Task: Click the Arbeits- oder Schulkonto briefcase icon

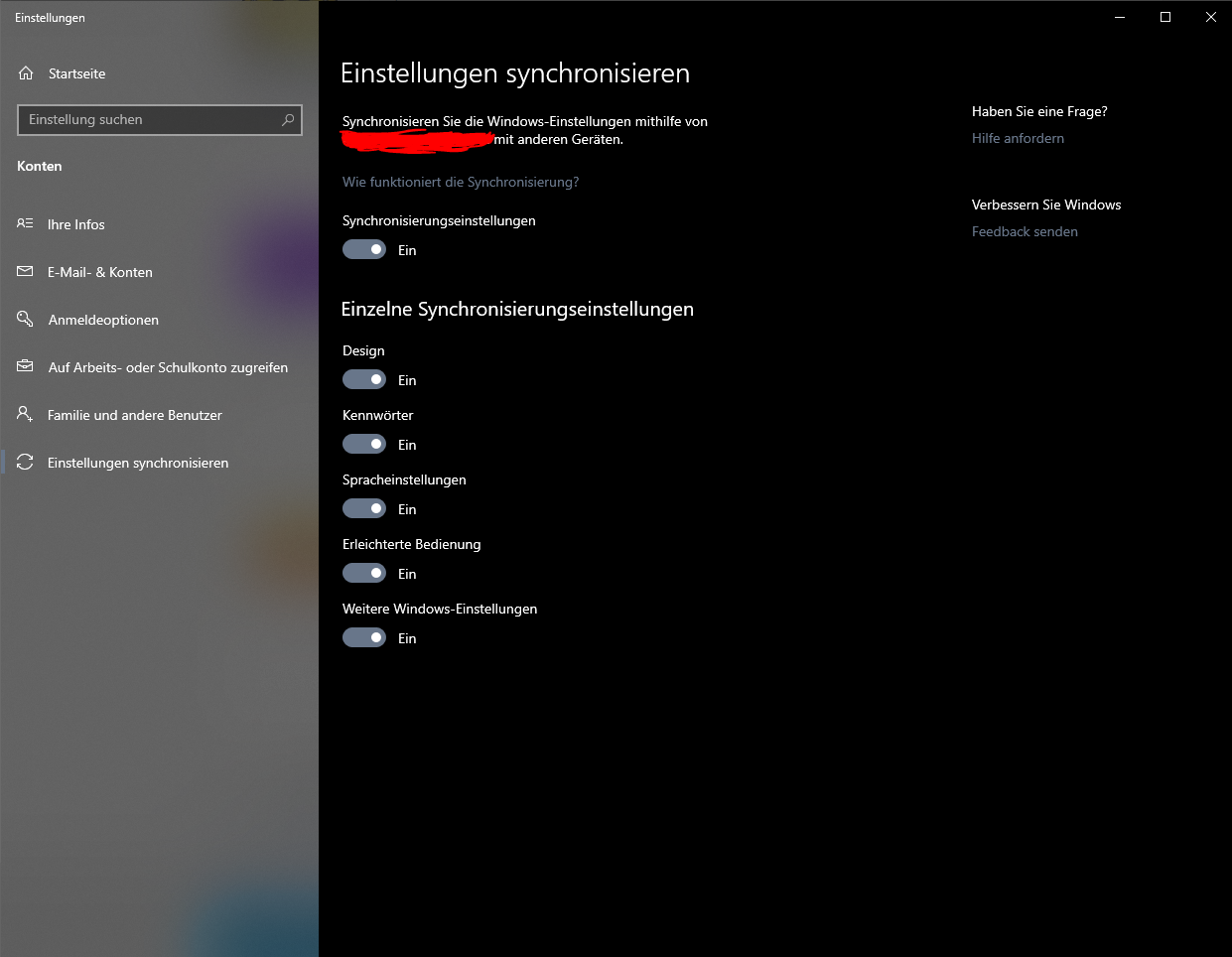Action: 25,366
